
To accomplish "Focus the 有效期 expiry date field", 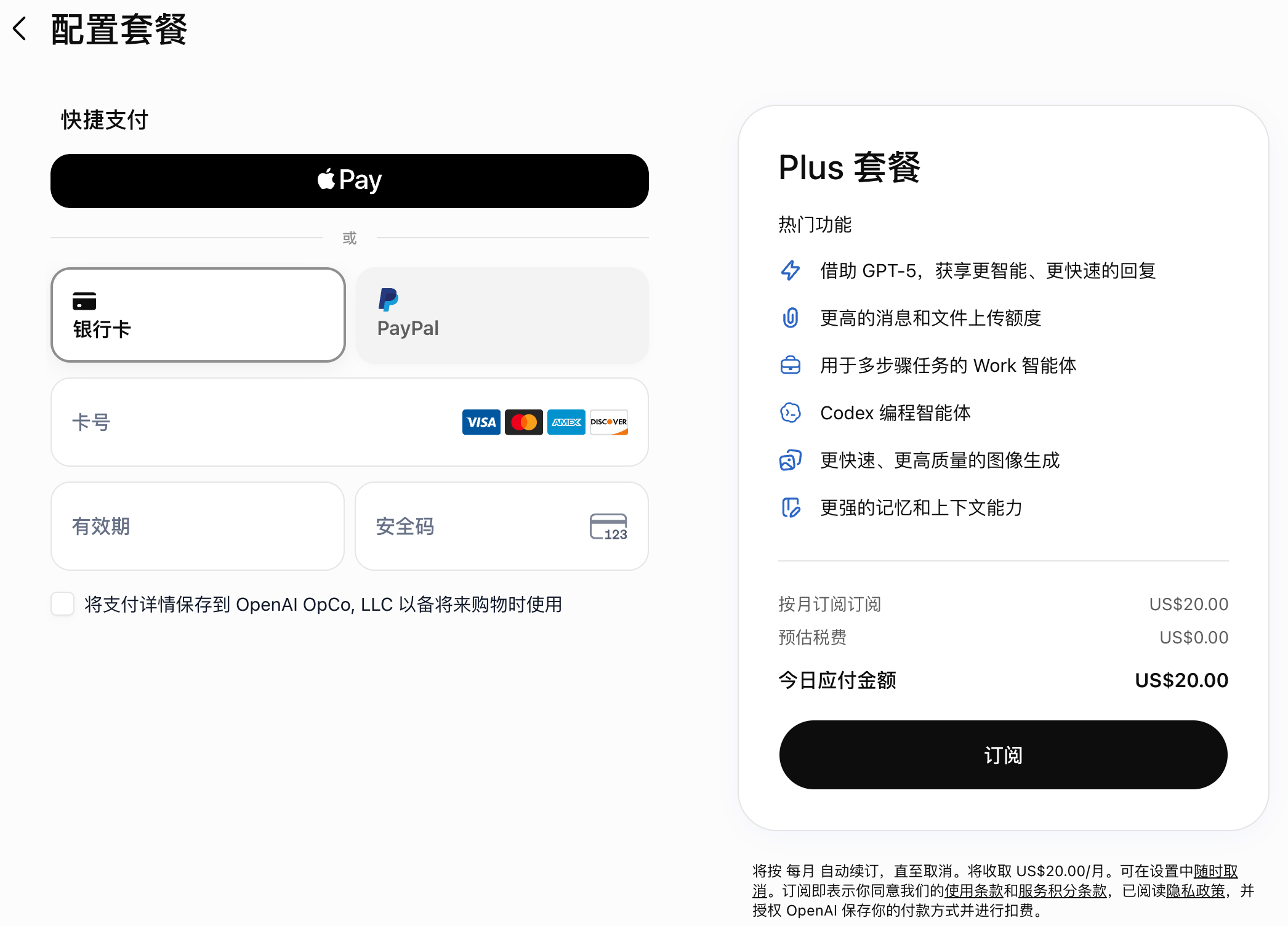I will pyautogui.click(x=198, y=526).
